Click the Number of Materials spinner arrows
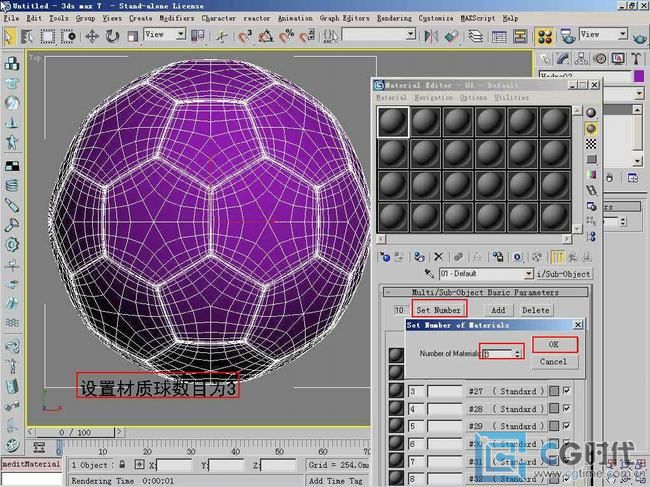Image resolution: width=650 pixels, height=487 pixels. (517, 354)
